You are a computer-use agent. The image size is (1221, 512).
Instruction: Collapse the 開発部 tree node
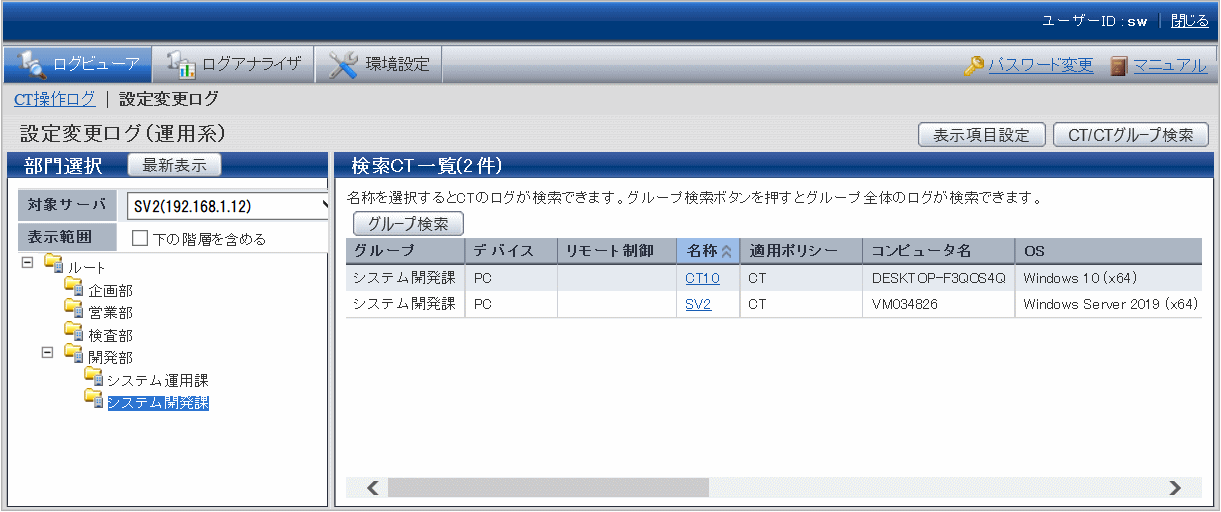[47, 353]
